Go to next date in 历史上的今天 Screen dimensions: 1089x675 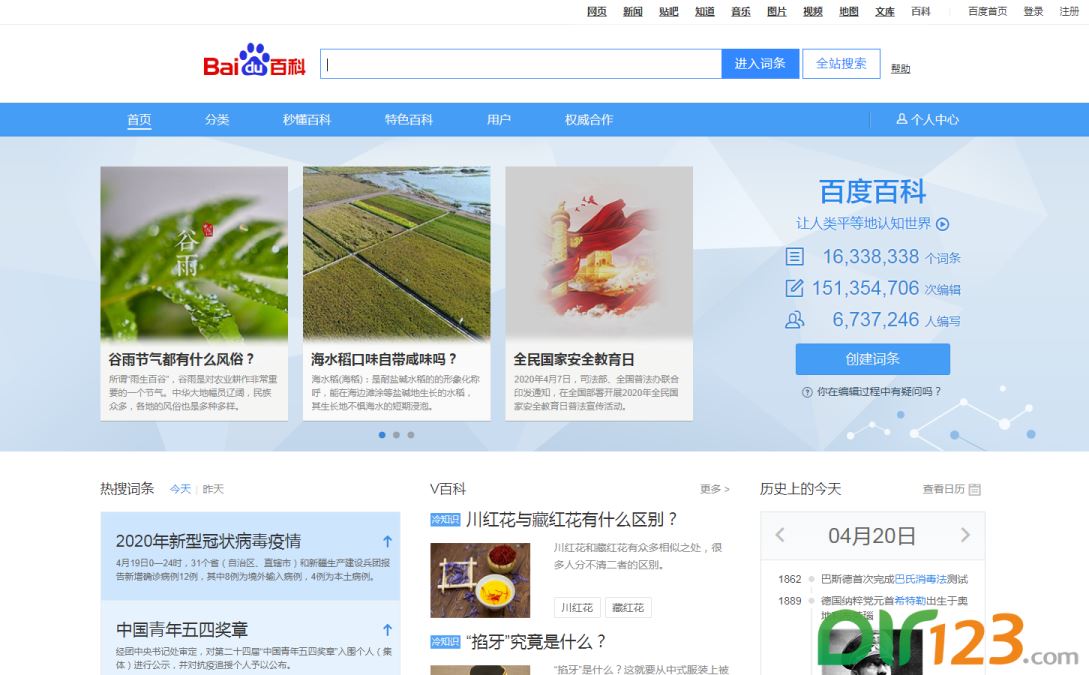(965, 535)
